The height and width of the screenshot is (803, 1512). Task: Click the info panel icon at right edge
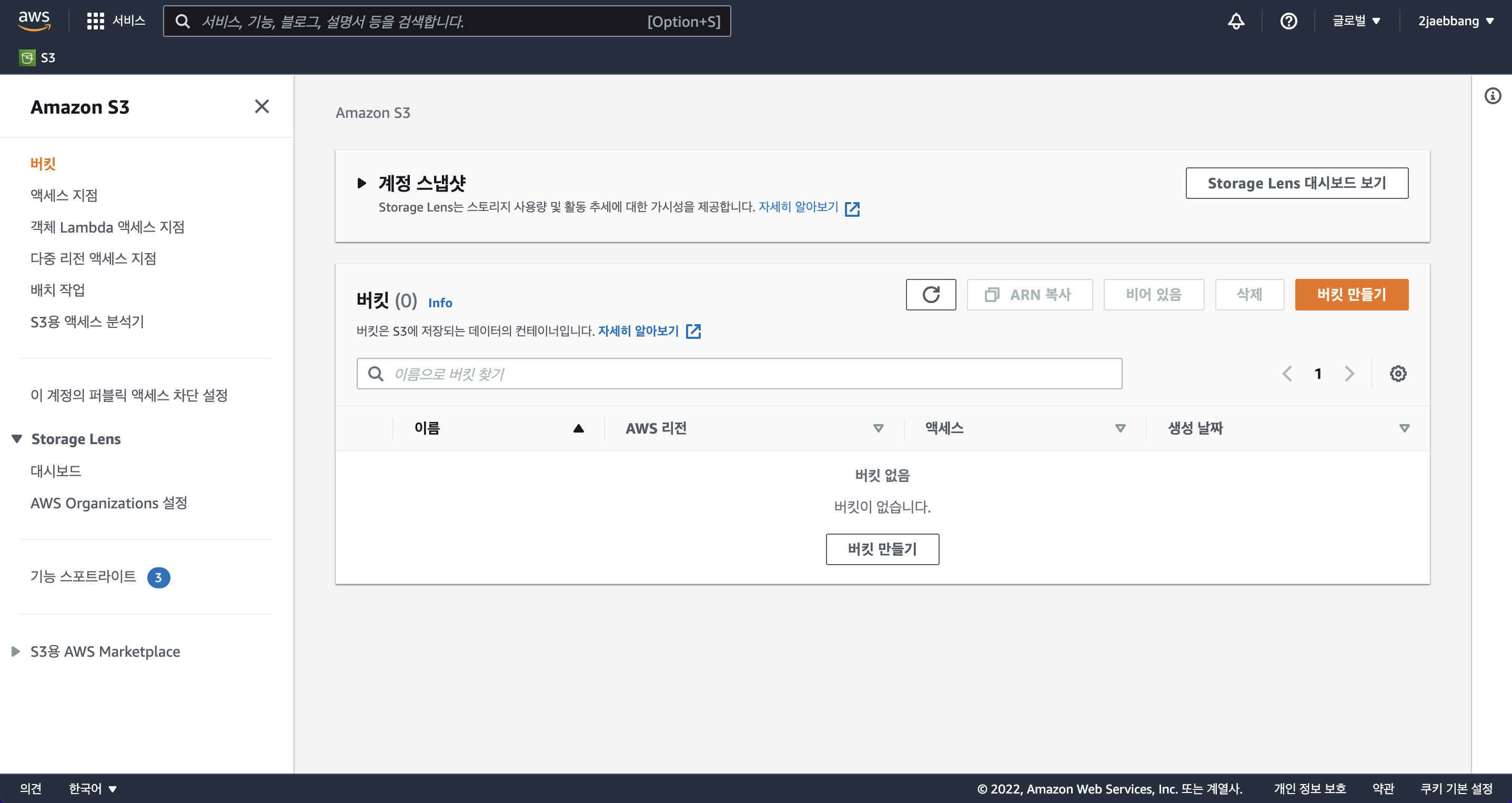1492,96
